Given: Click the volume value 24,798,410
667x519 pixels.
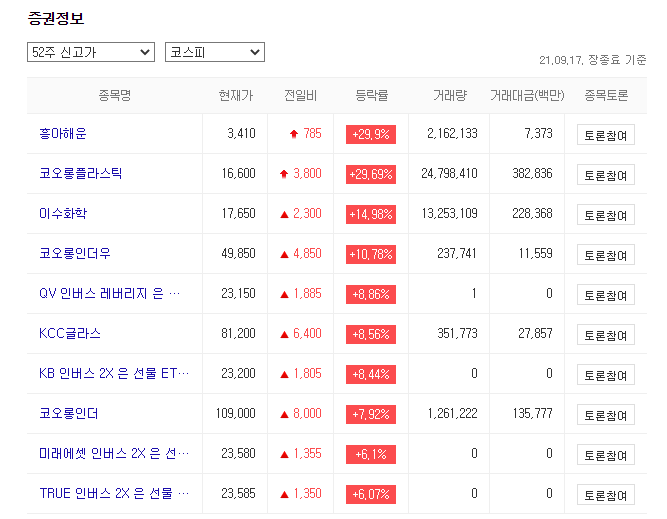Looking at the screenshot, I should pos(450,174).
